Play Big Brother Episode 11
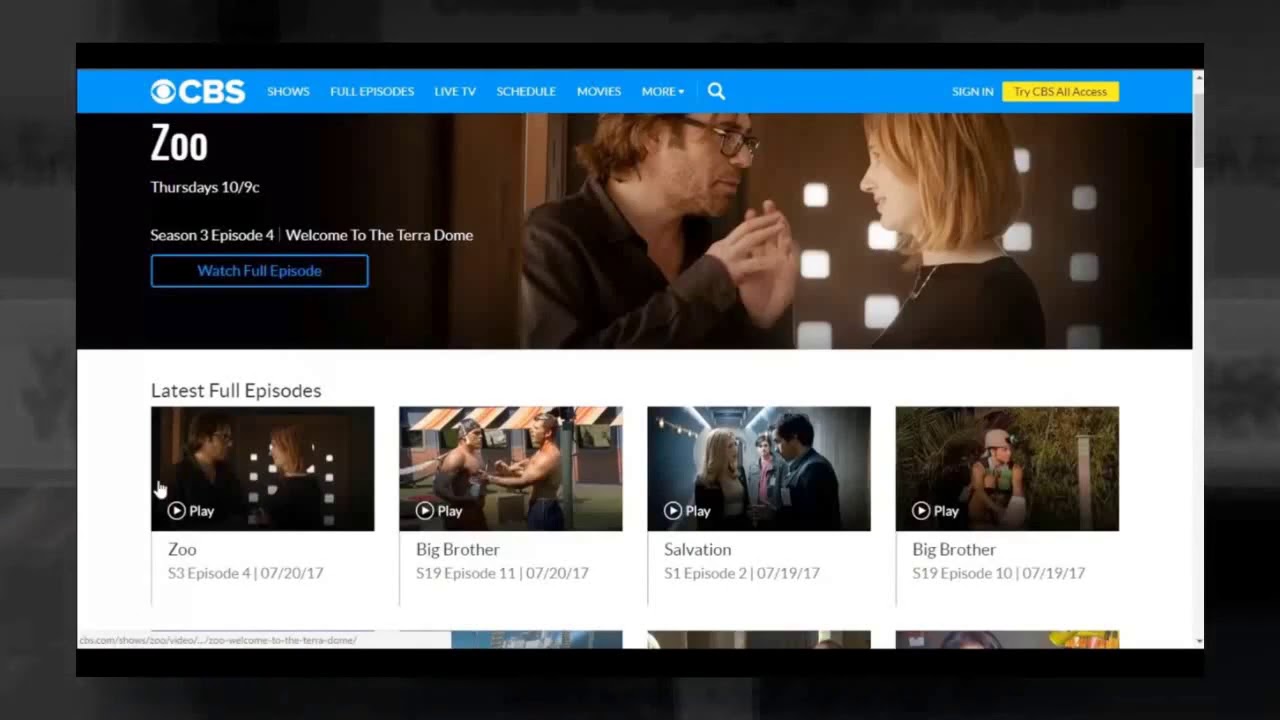The width and height of the screenshot is (1280, 720). pyautogui.click(x=438, y=511)
